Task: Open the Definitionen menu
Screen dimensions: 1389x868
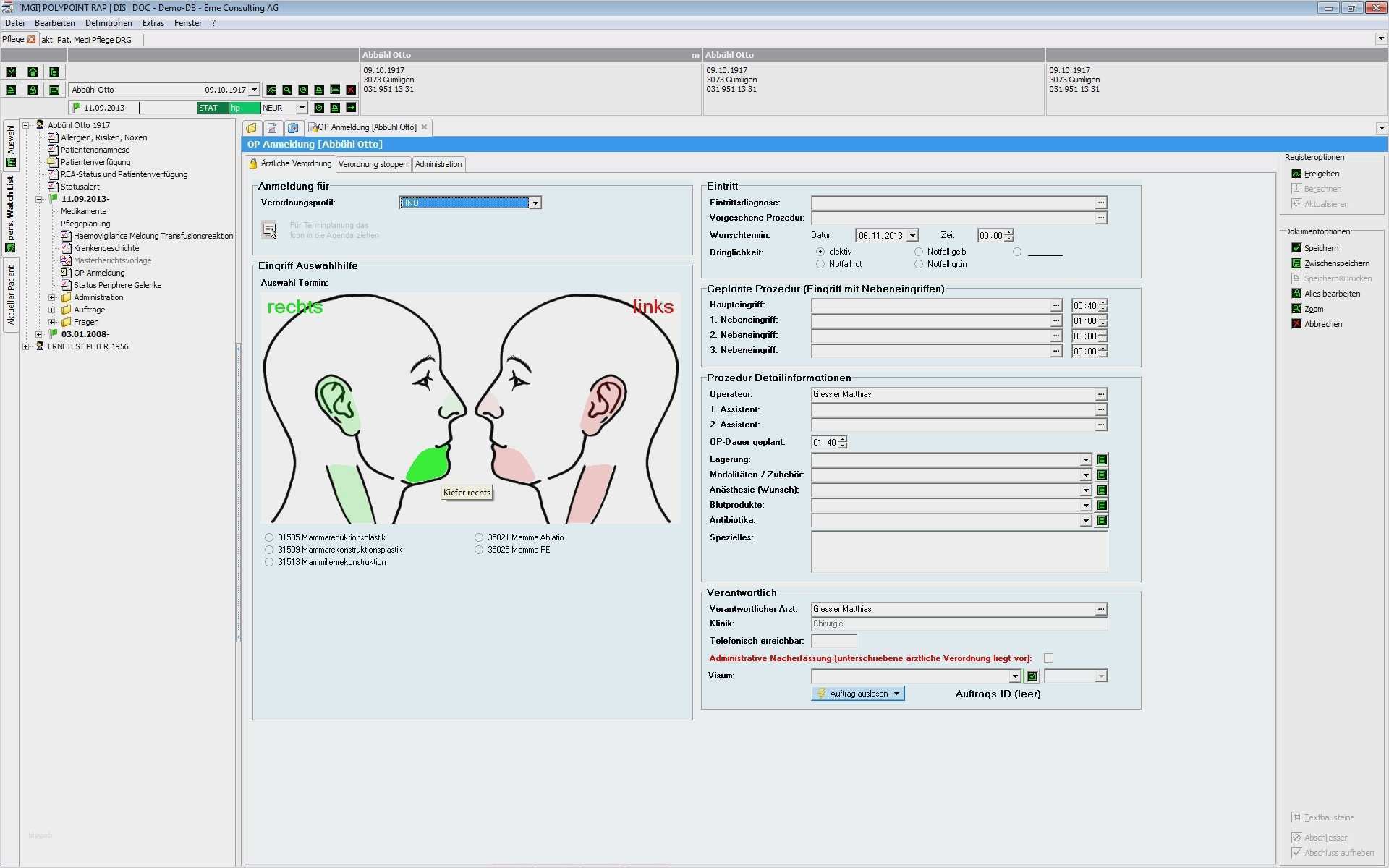Action: coord(109,23)
